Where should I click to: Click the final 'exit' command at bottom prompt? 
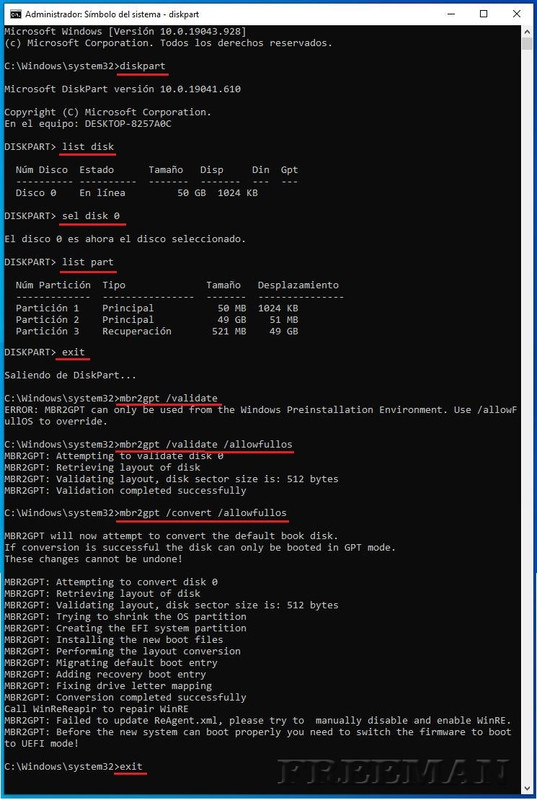131,766
